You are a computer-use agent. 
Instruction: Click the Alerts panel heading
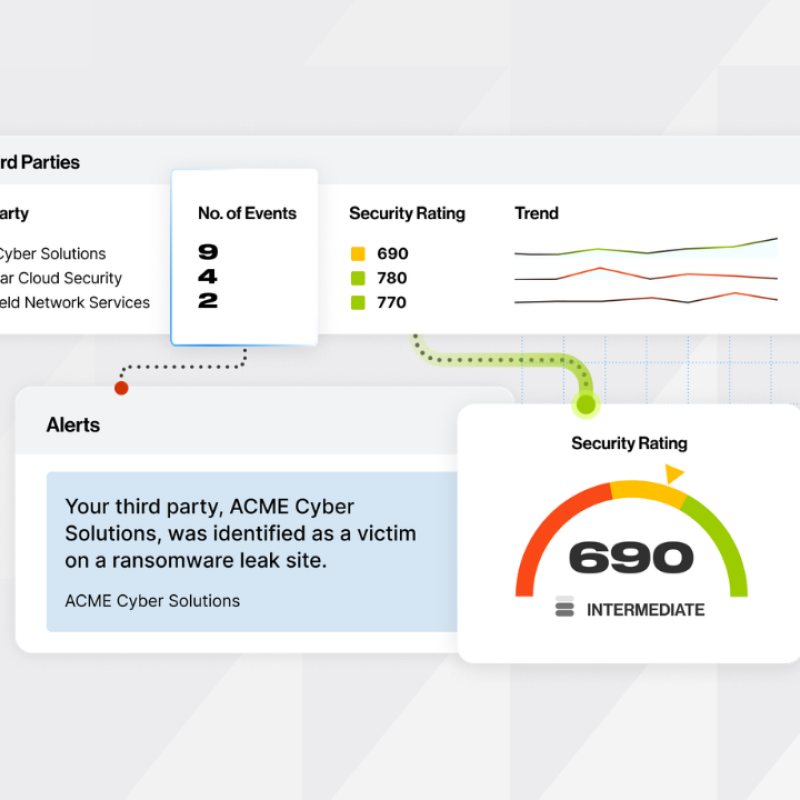(x=73, y=425)
